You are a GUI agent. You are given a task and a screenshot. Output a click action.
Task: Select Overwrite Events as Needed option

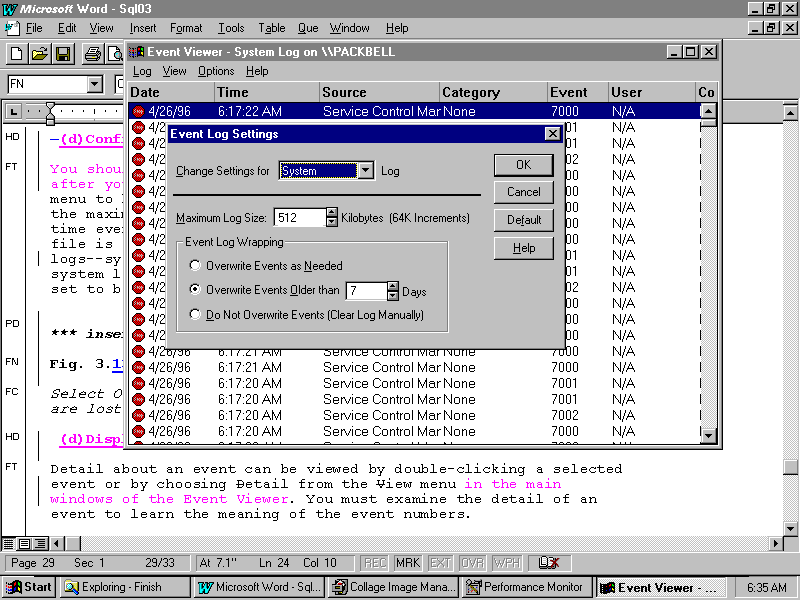196,266
